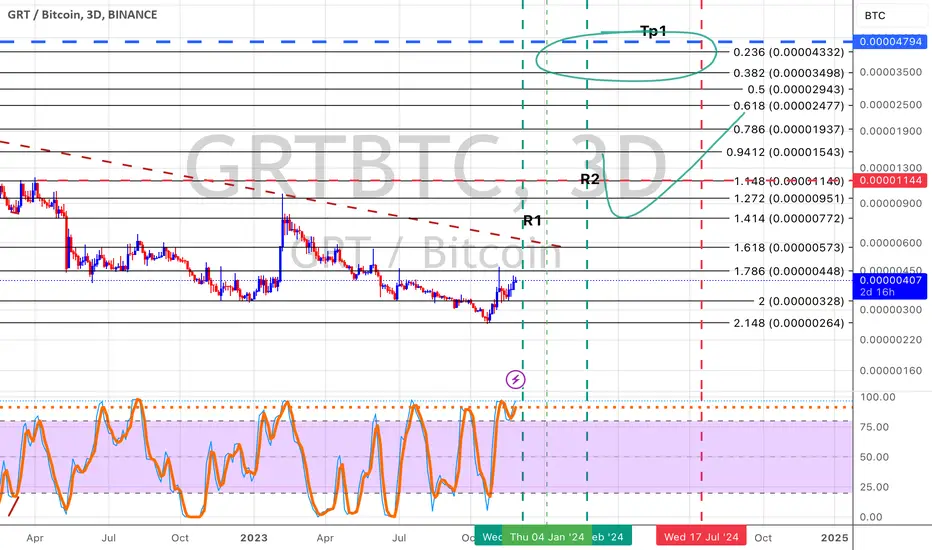The height and width of the screenshot is (550, 932).
Task: Click the Tp1 text annotation
Action: (653, 32)
